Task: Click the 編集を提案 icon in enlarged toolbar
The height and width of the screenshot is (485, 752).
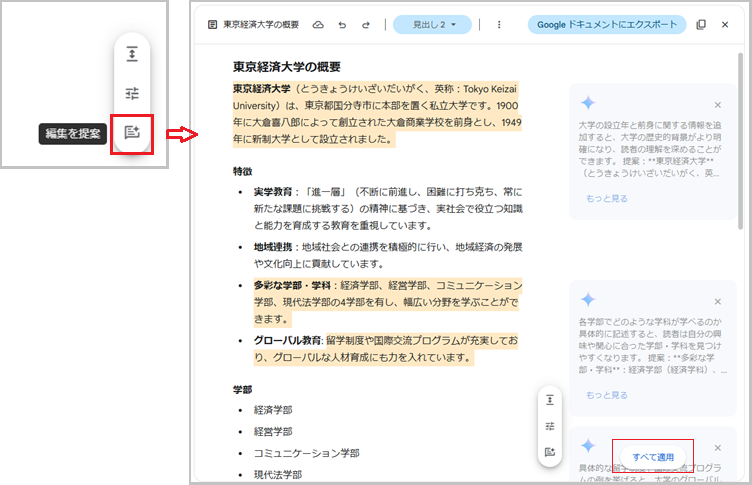Action: [132, 132]
